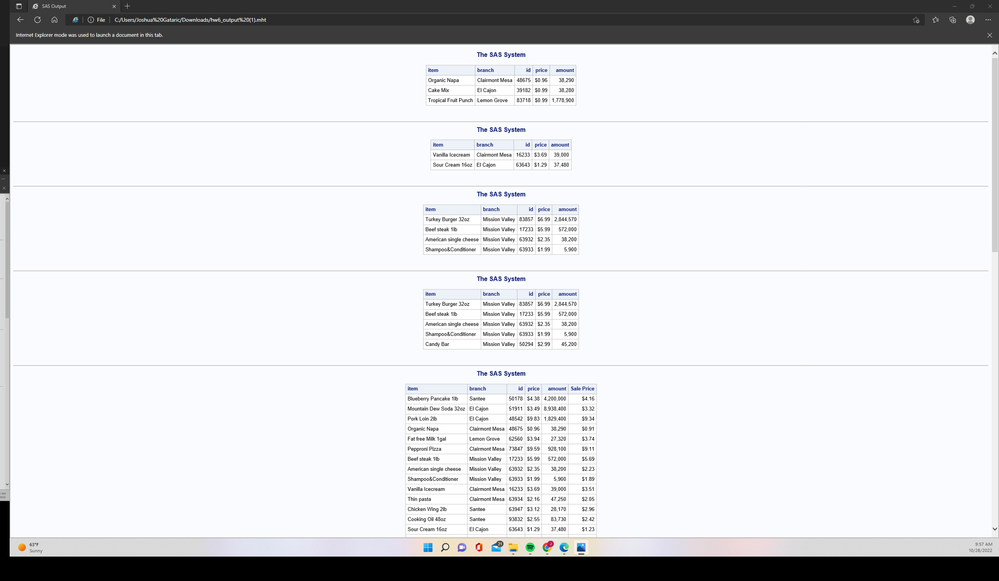
Task: Open the Collections icon in toolbar
Action: [952, 20]
